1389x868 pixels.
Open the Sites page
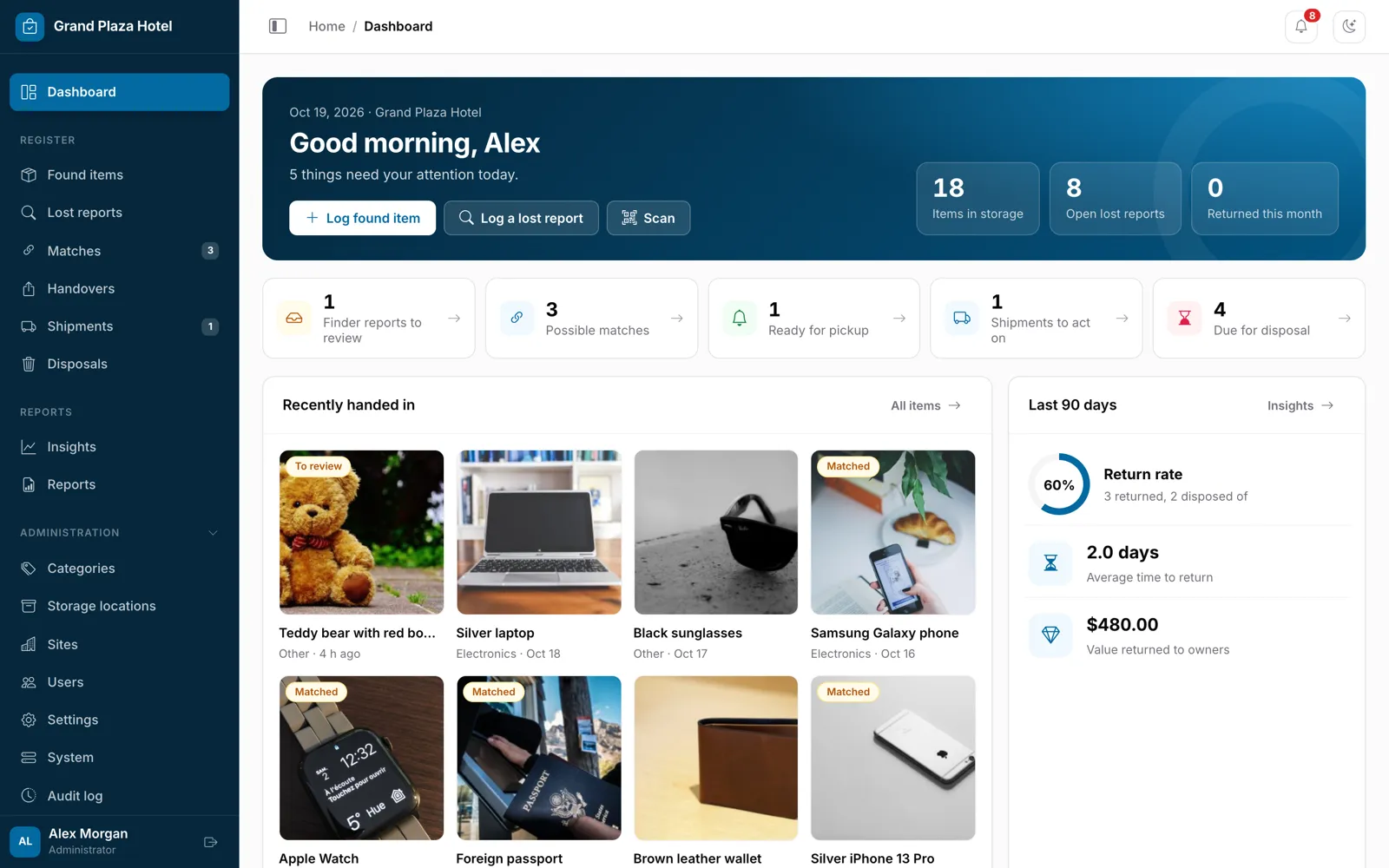pyautogui.click(x=120, y=644)
